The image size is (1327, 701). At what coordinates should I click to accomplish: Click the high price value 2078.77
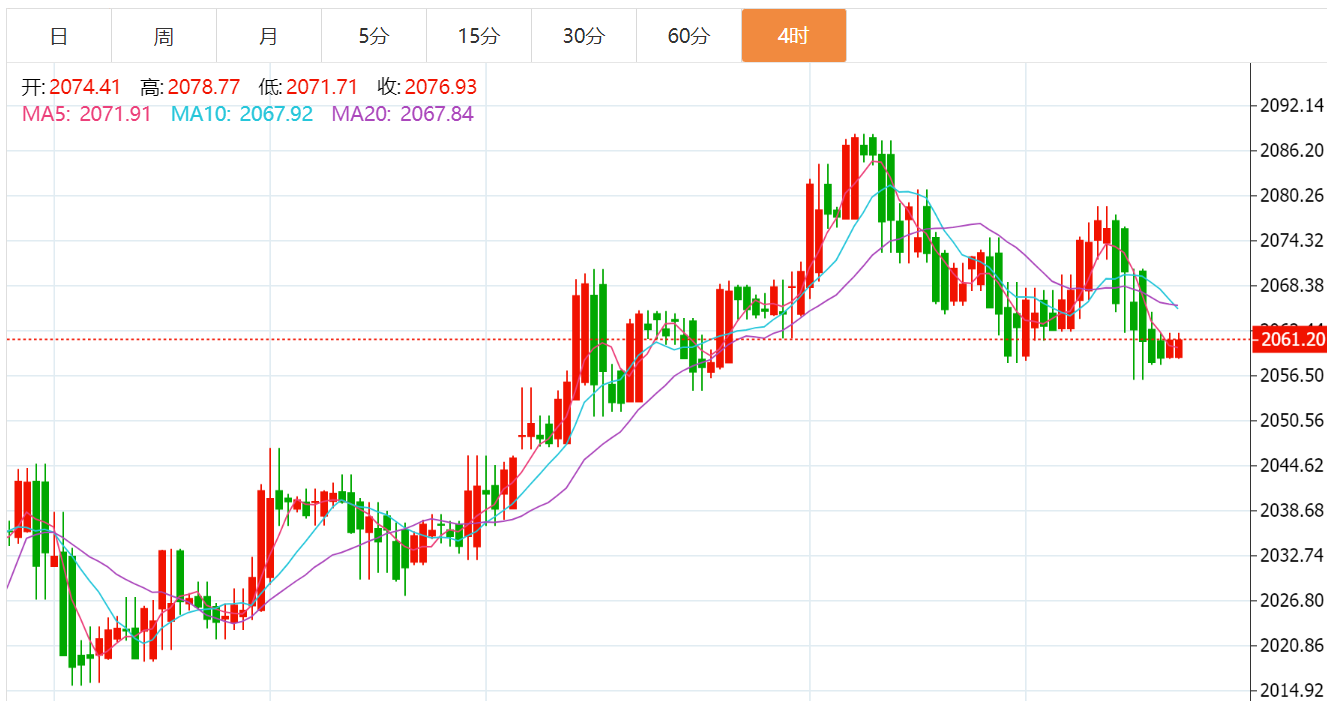(x=204, y=88)
